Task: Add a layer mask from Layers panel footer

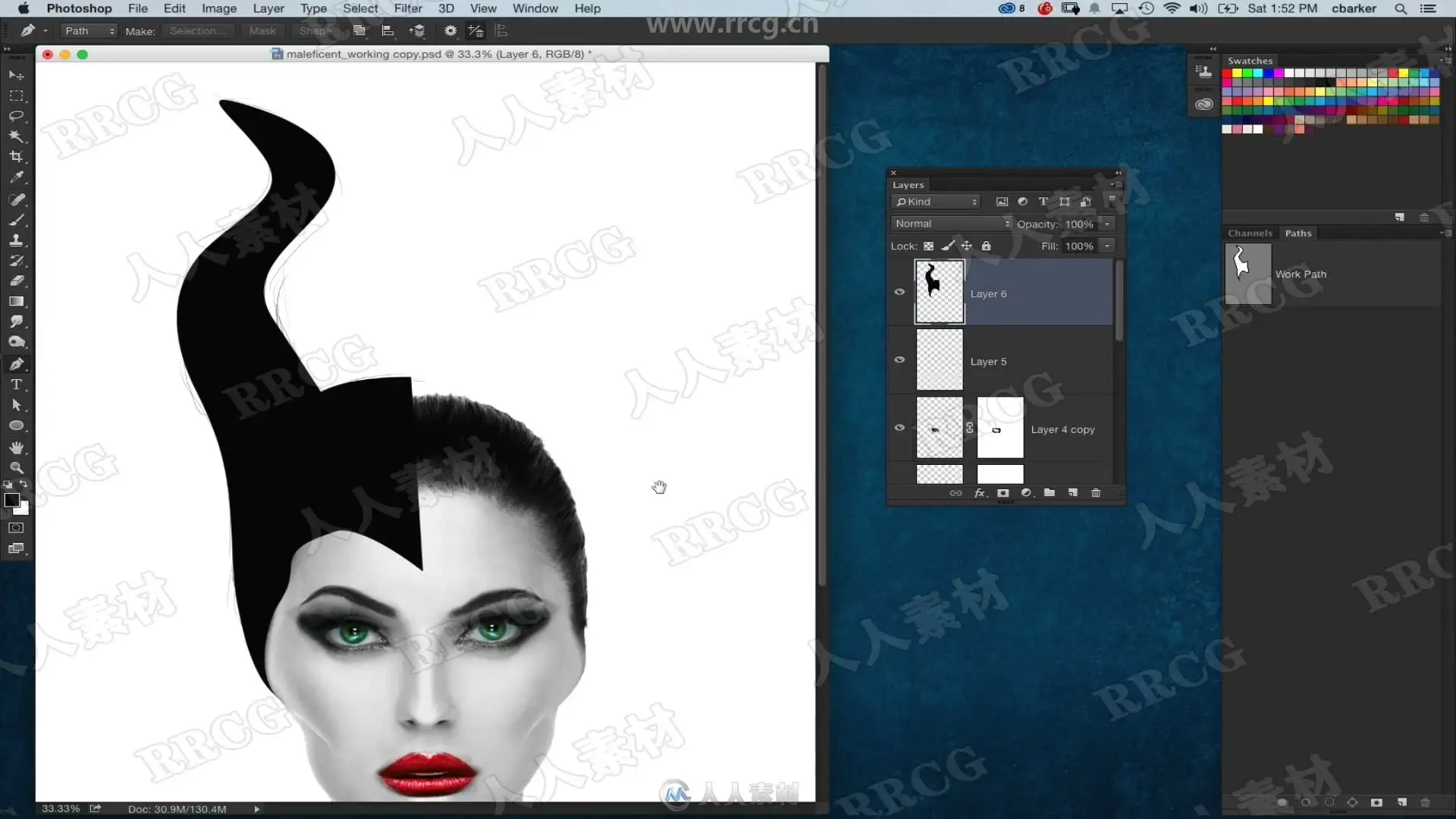Action: click(1003, 493)
